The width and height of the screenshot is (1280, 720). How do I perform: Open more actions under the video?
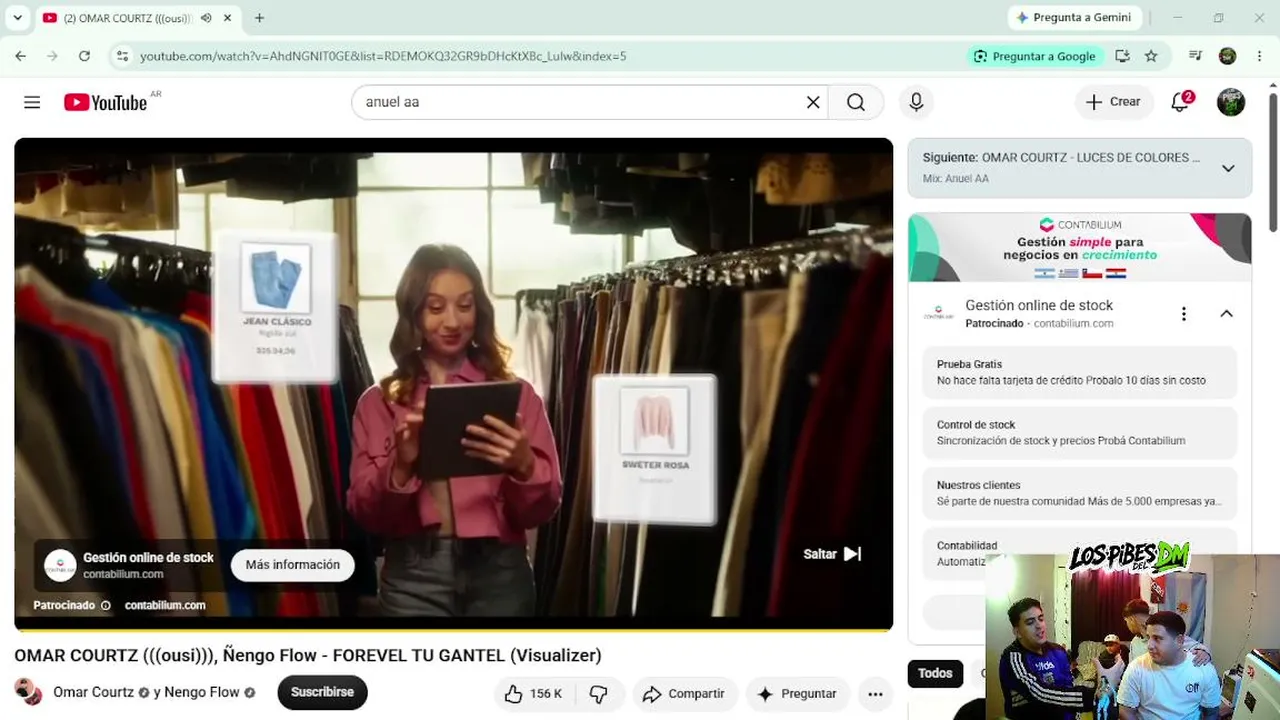point(875,694)
